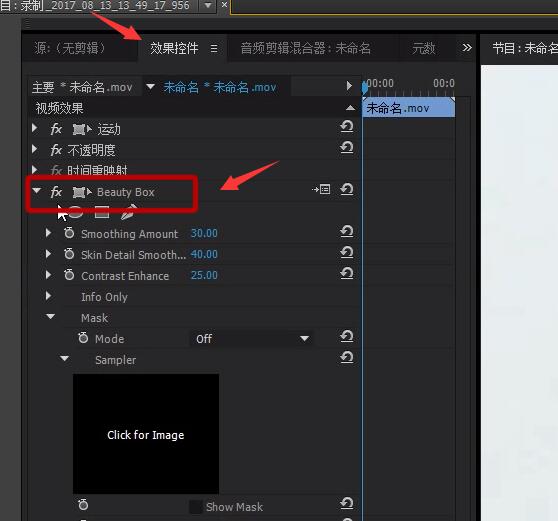This screenshot has height=521, width=558.
Task: Collapse the Beauty Box effect
Action: coord(36,191)
